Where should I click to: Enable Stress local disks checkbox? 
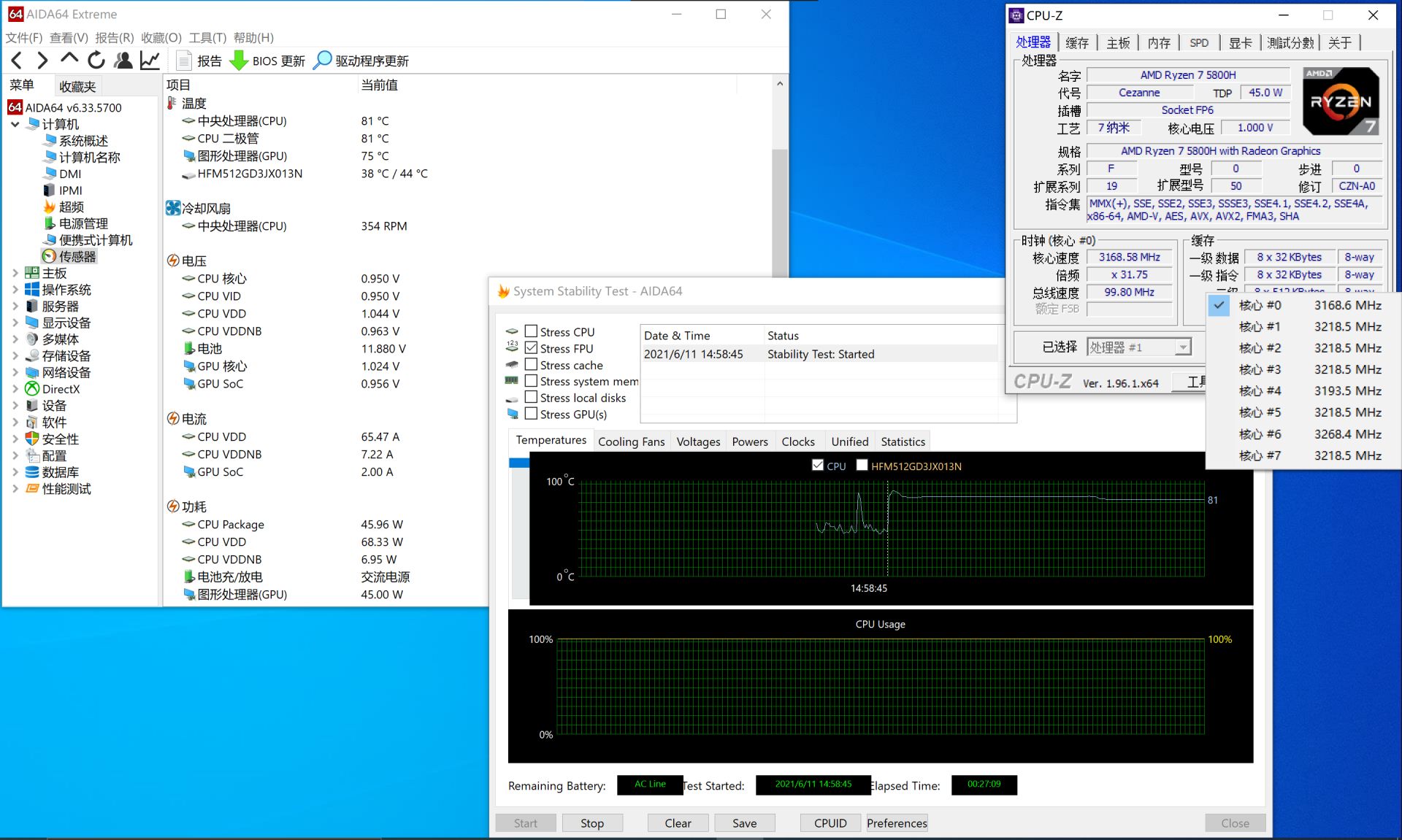tap(531, 398)
